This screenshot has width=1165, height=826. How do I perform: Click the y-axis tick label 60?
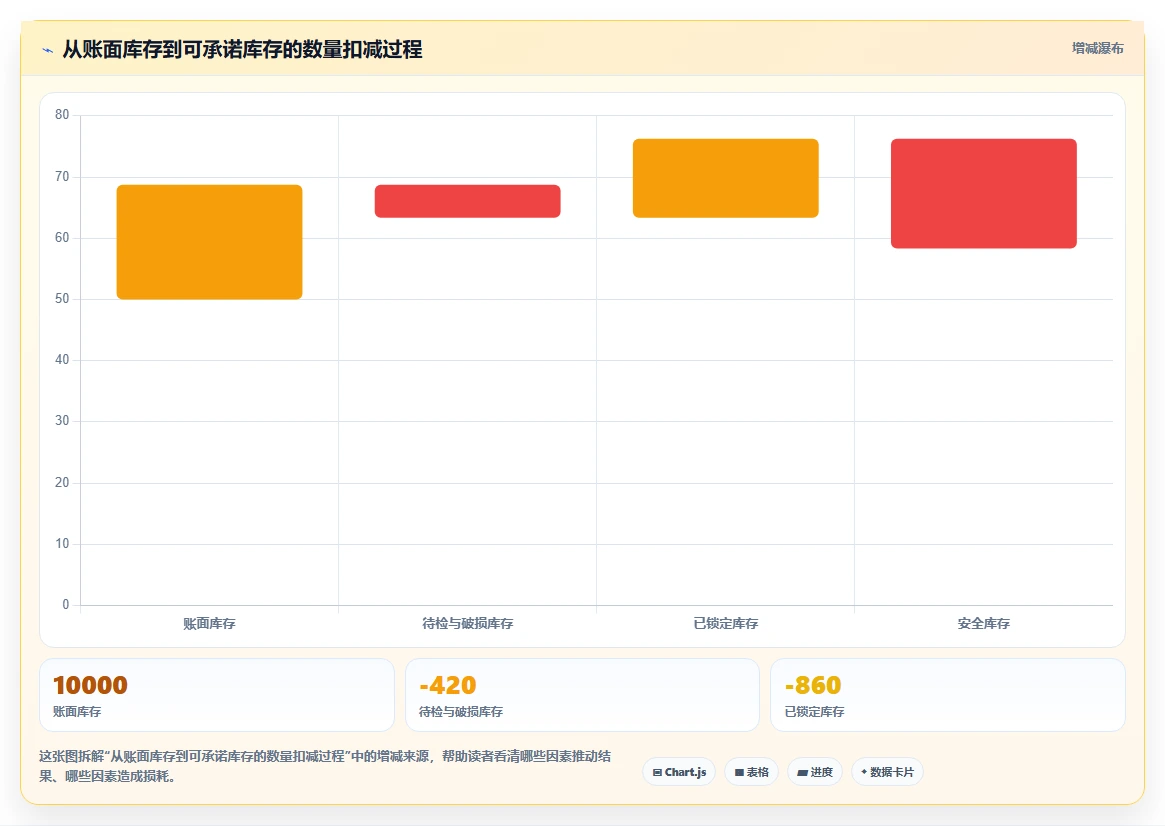(x=62, y=238)
